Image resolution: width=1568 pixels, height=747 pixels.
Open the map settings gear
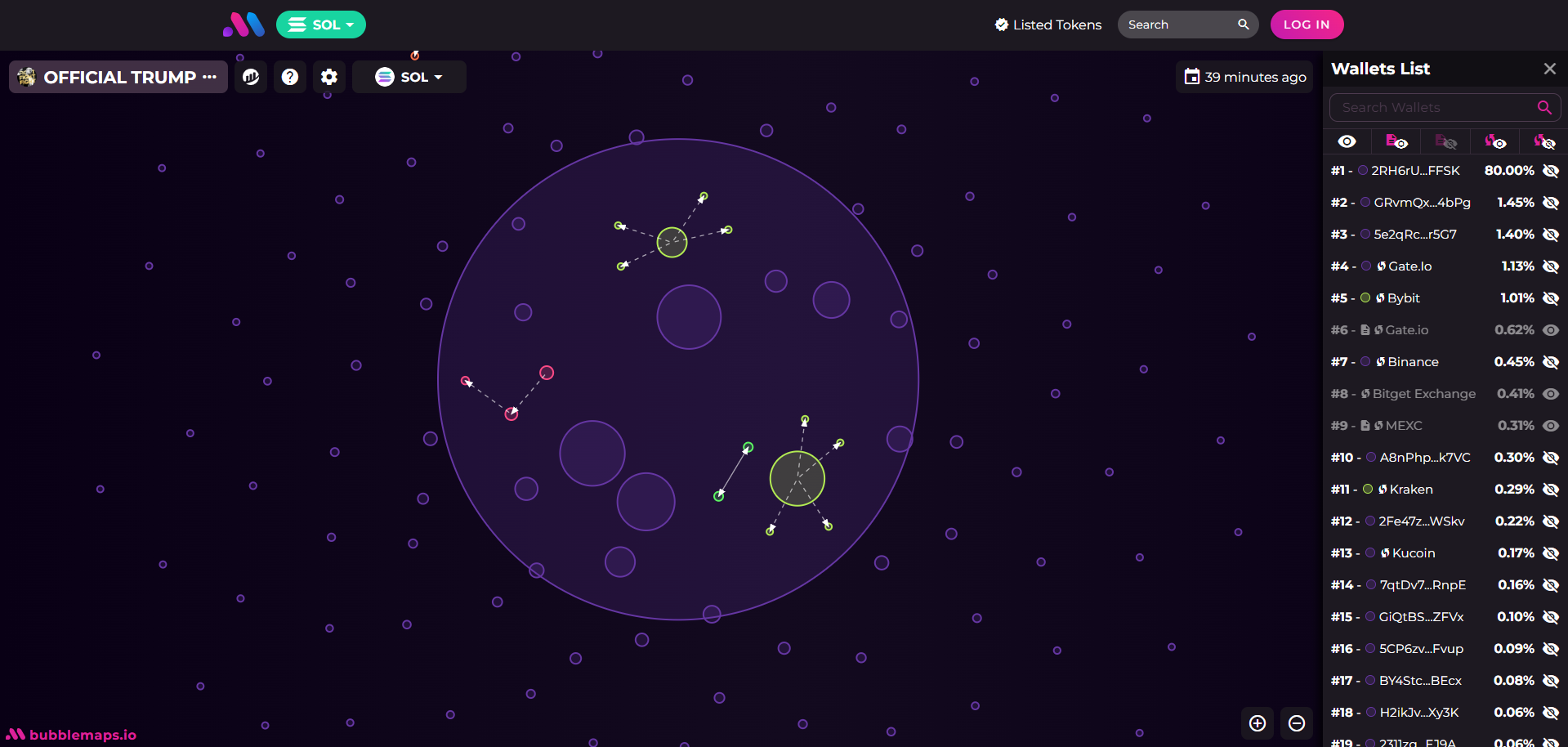(329, 77)
